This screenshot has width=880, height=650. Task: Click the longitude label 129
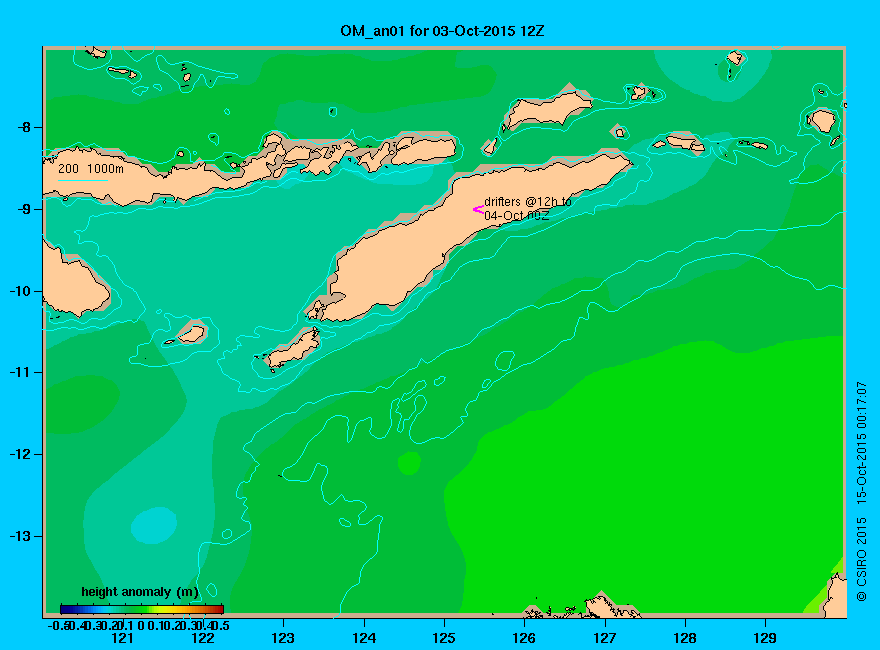(765, 638)
